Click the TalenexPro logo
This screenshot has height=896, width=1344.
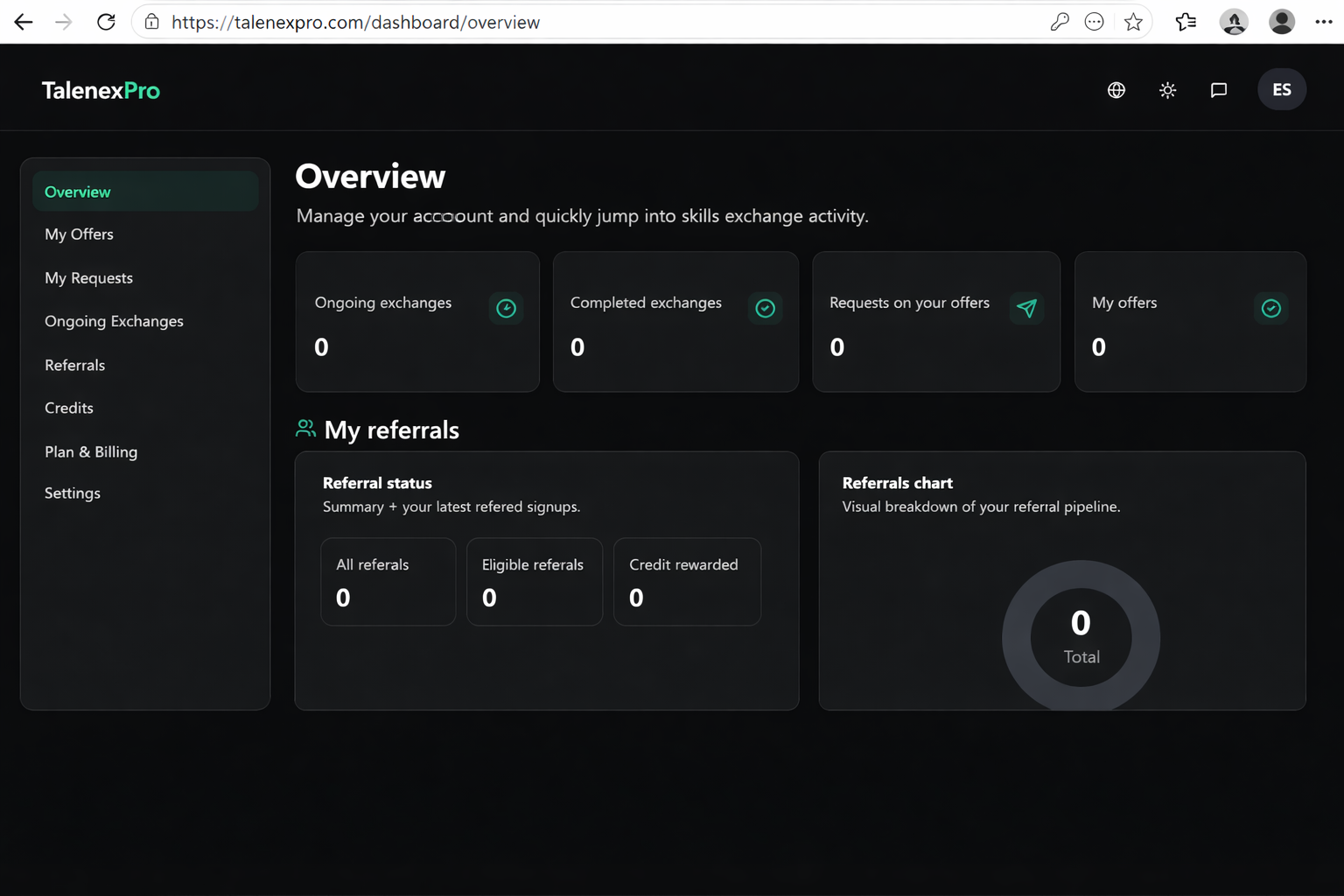[x=101, y=90]
